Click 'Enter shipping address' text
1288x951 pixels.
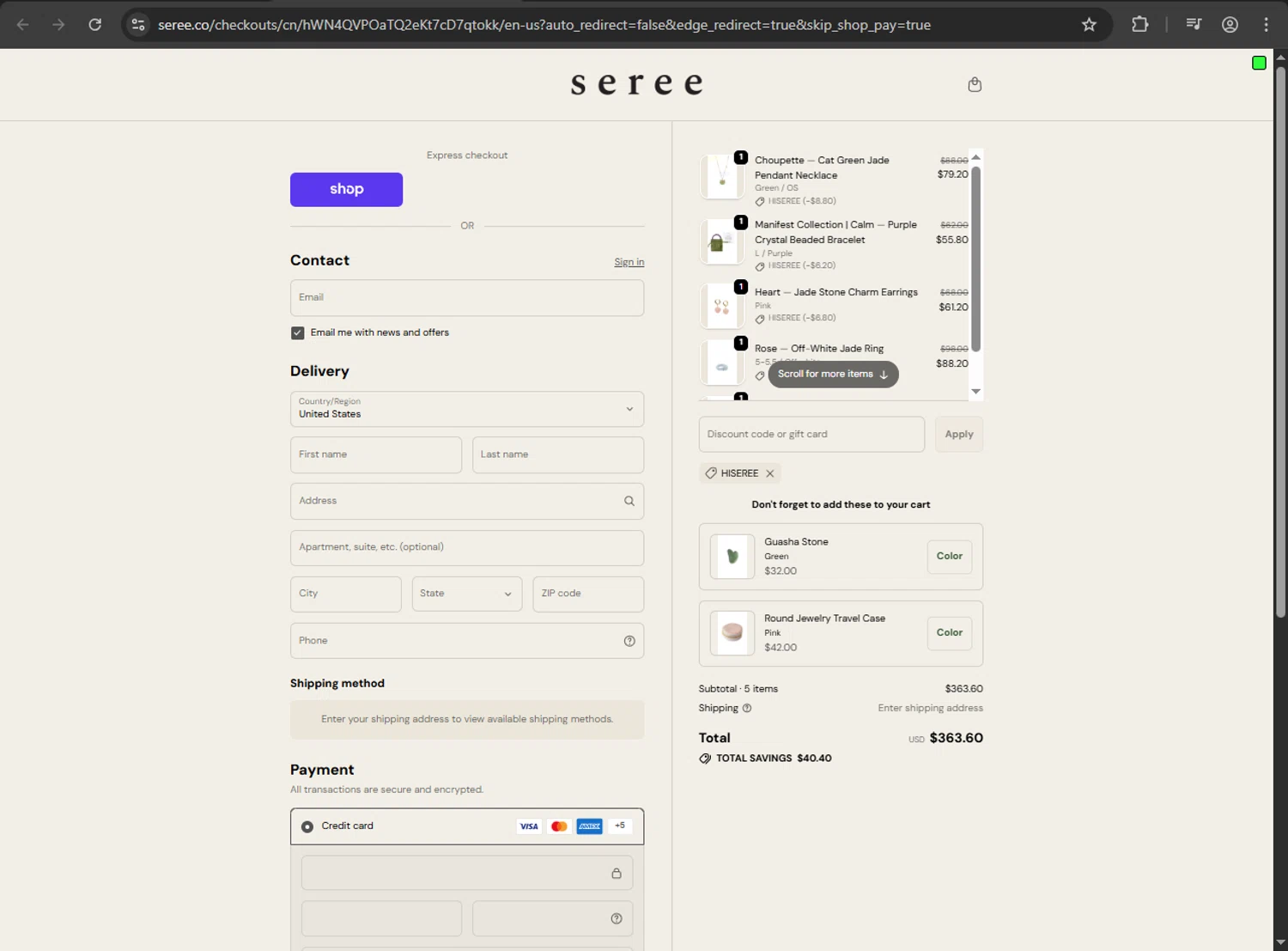pos(930,709)
